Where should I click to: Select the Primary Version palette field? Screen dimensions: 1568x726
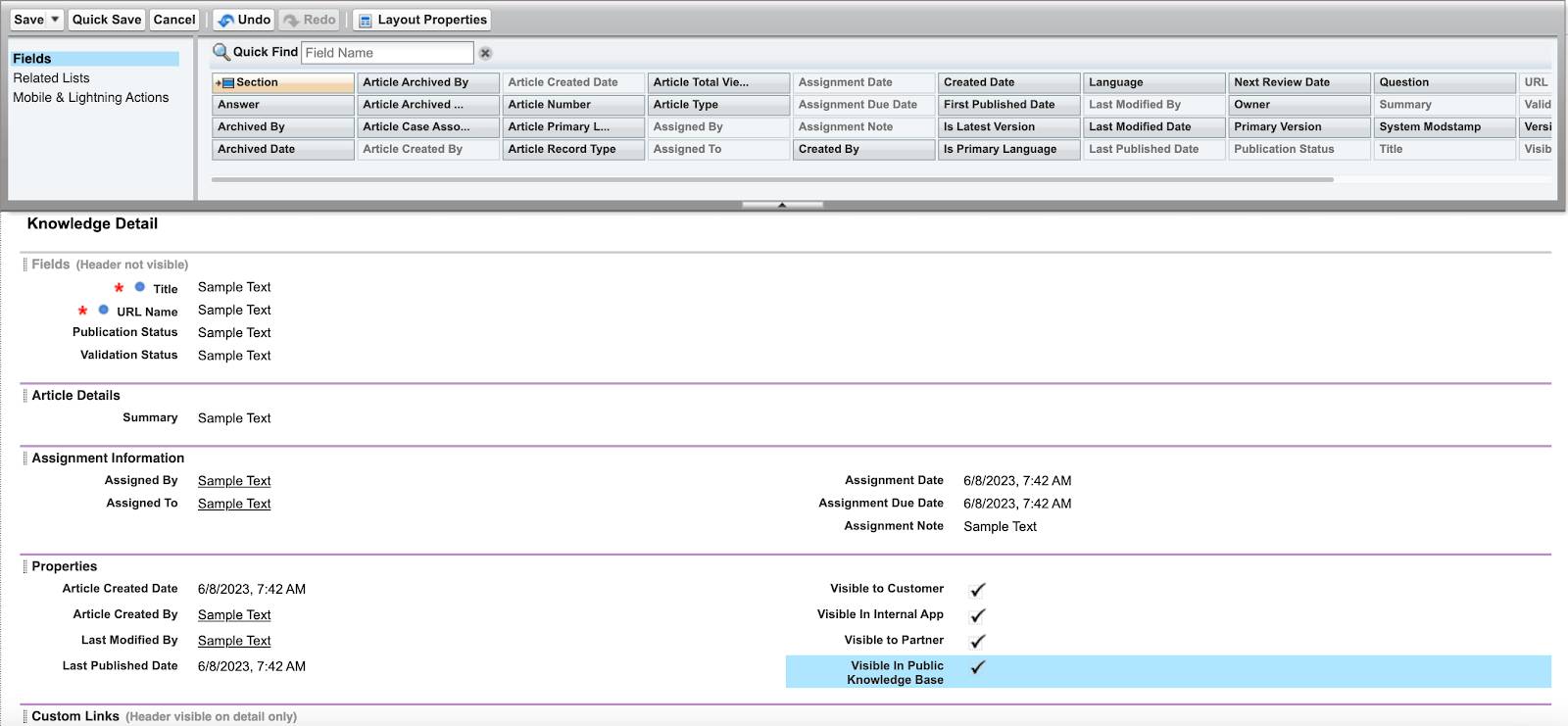point(1299,127)
